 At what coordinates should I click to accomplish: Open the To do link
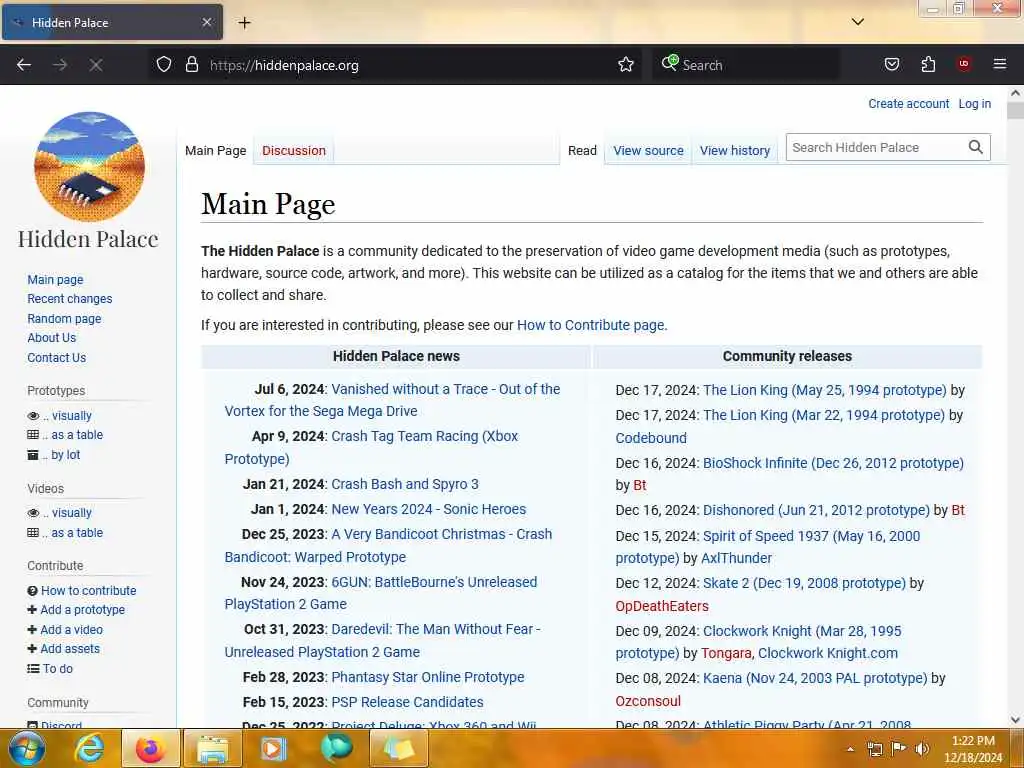coord(57,669)
